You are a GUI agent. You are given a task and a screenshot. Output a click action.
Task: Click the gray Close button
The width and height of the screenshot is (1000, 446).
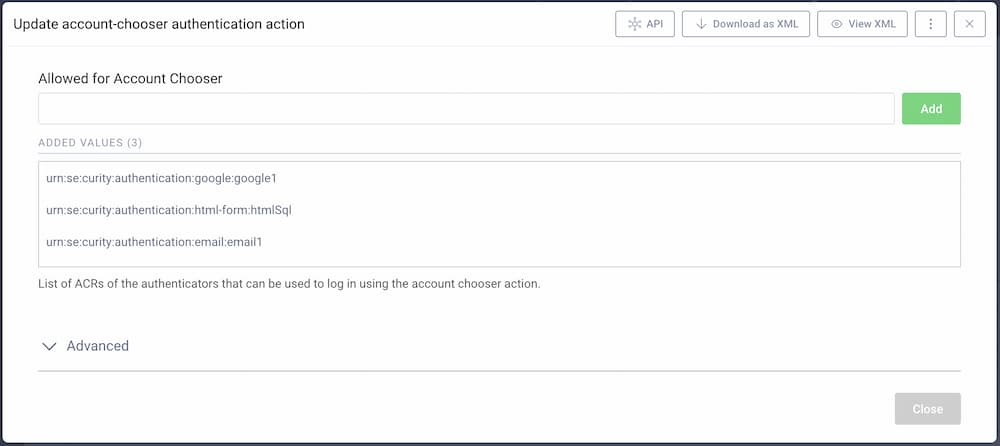point(927,409)
